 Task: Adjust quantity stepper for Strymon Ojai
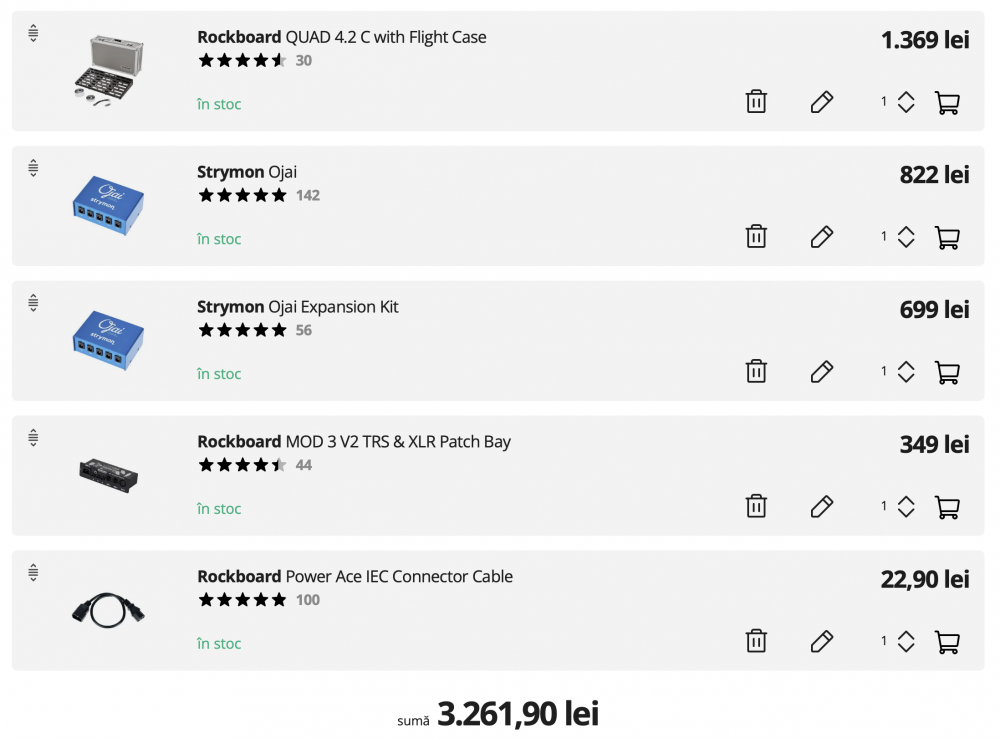tap(905, 237)
